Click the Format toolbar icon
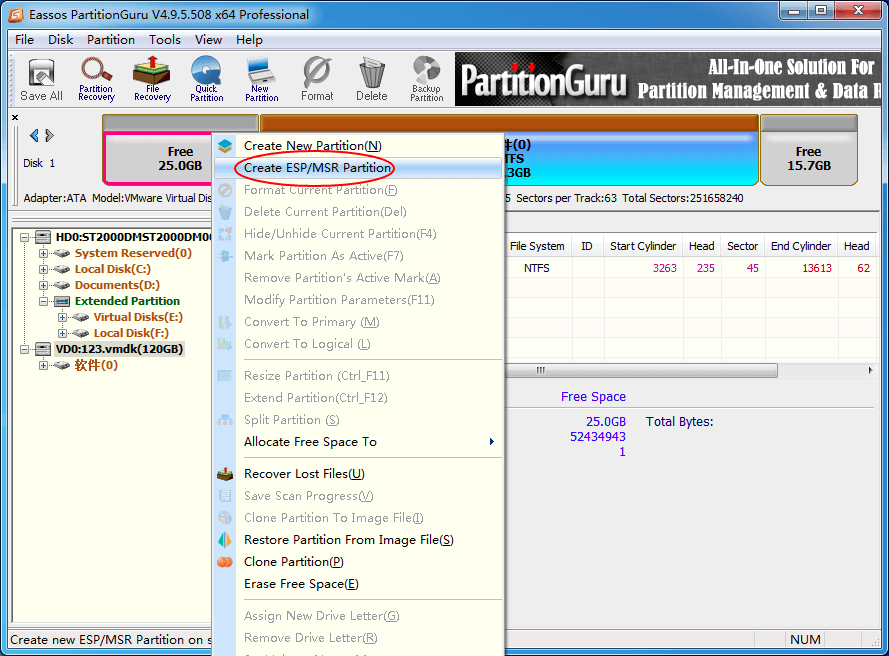The width and height of the screenshot is (889, 656). pyautogui.click(x=317, y=80)
